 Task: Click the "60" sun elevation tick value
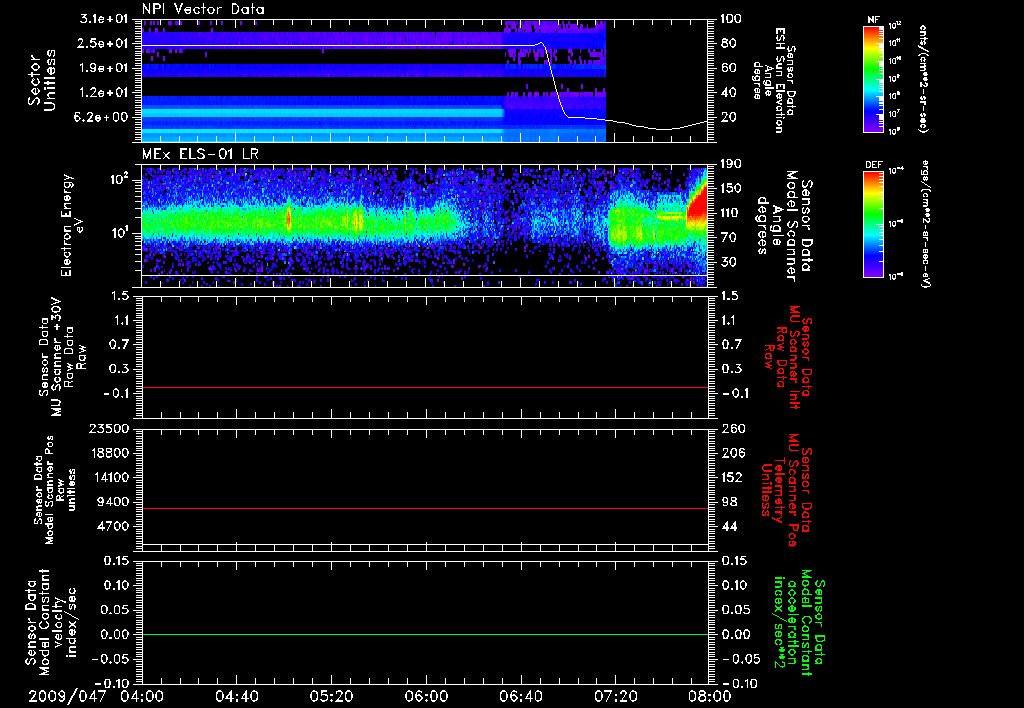click(x=728, y=68)
